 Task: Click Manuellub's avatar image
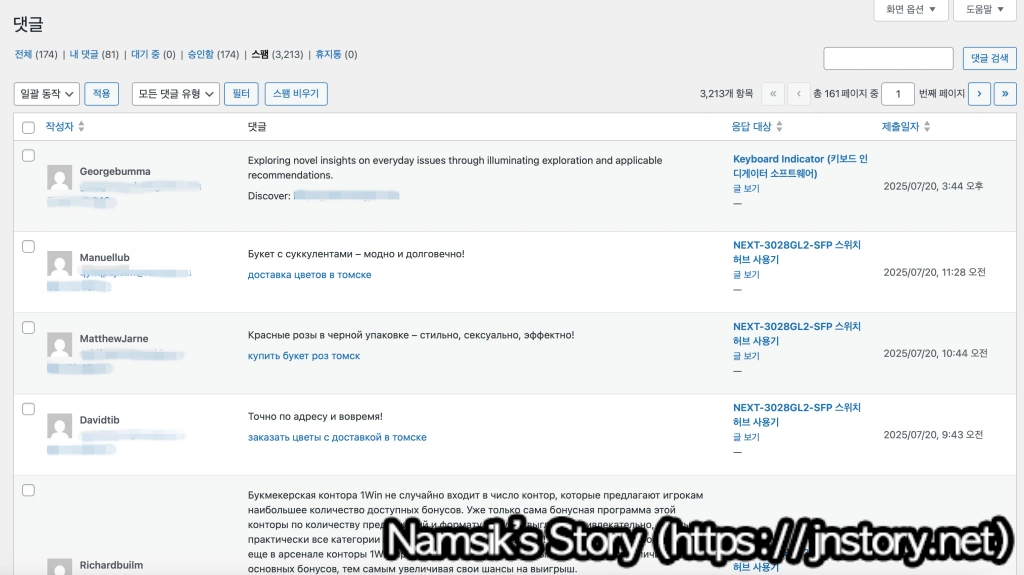pos(59,264)
